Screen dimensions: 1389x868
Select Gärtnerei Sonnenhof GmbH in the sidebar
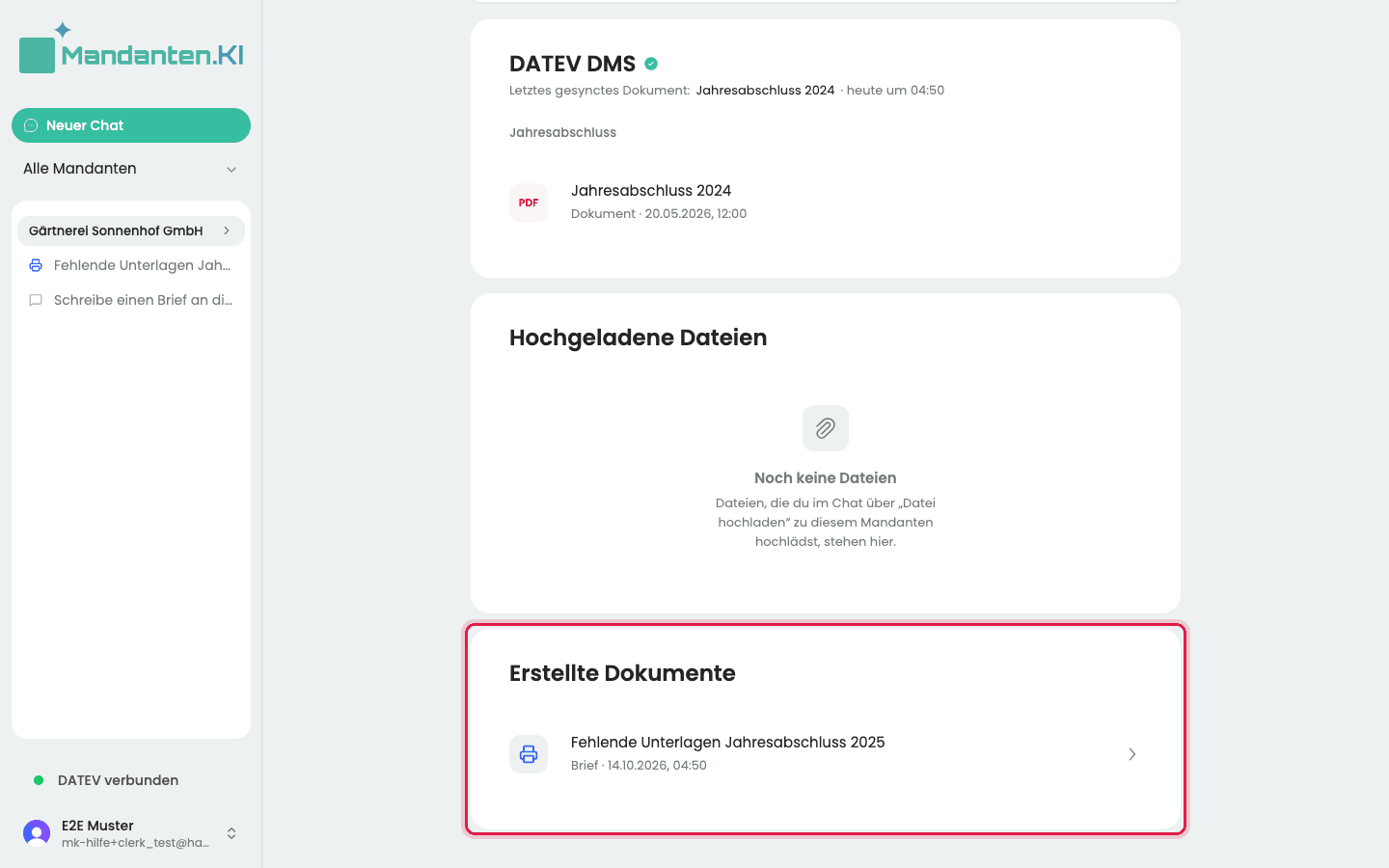coord(131,231)
